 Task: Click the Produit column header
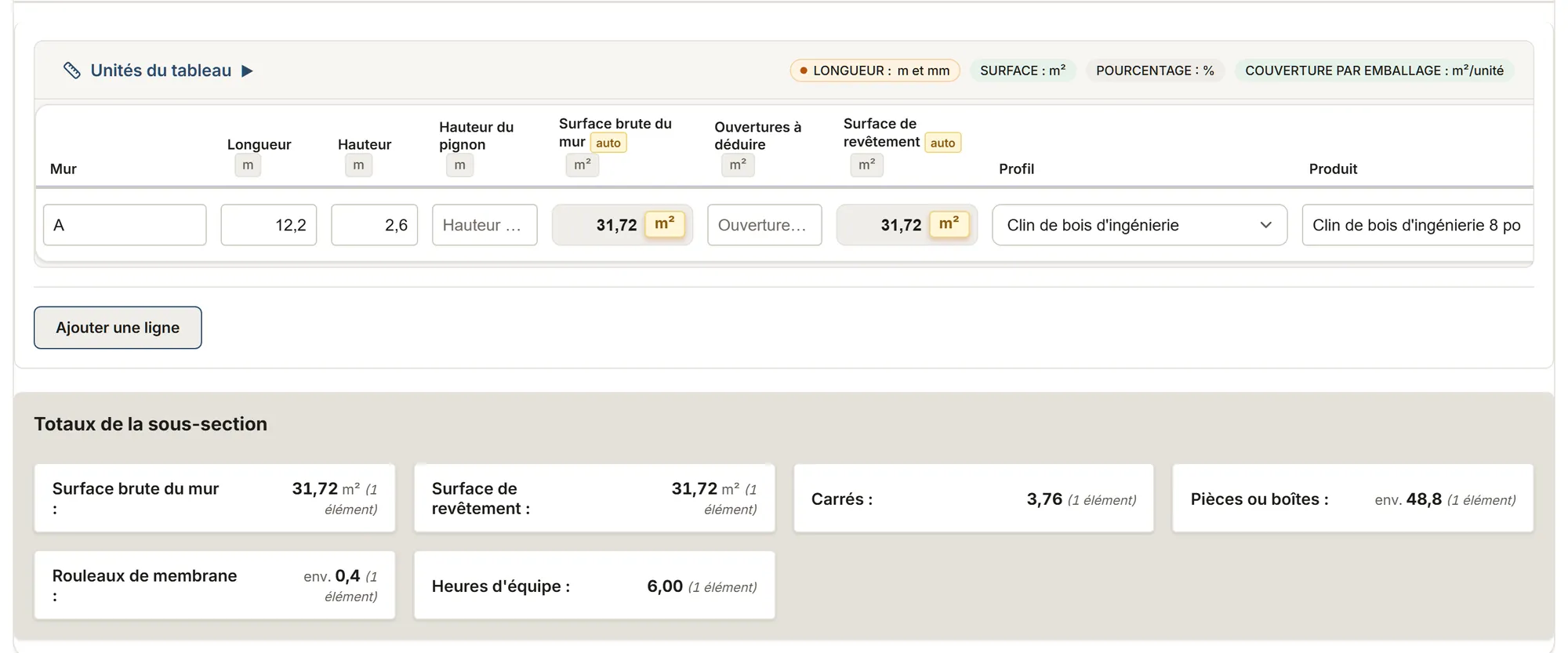1333,169
